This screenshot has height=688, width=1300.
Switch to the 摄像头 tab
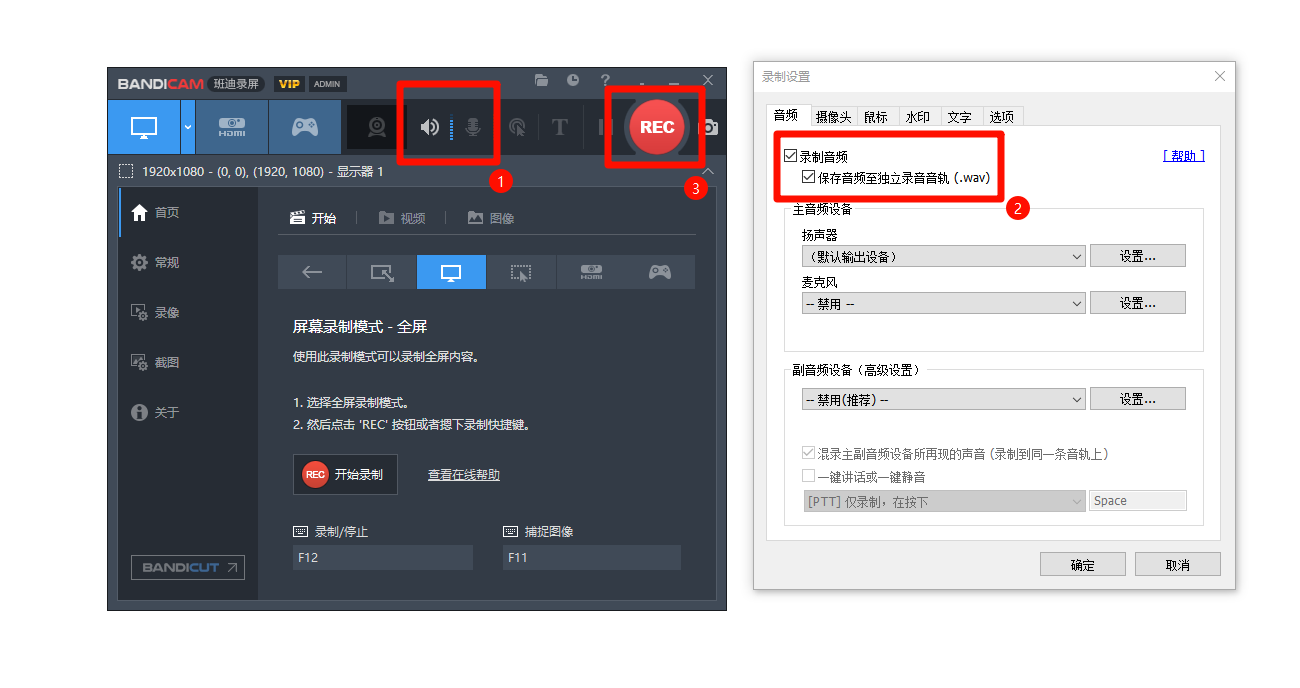833,117
